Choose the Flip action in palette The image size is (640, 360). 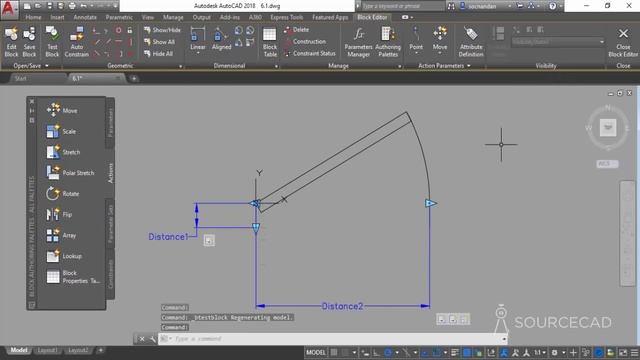pos(59,214)
